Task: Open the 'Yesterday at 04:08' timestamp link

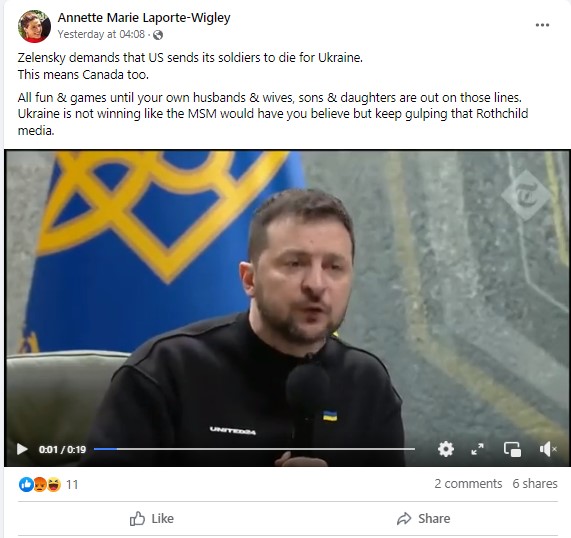Action: coord(101,34)
